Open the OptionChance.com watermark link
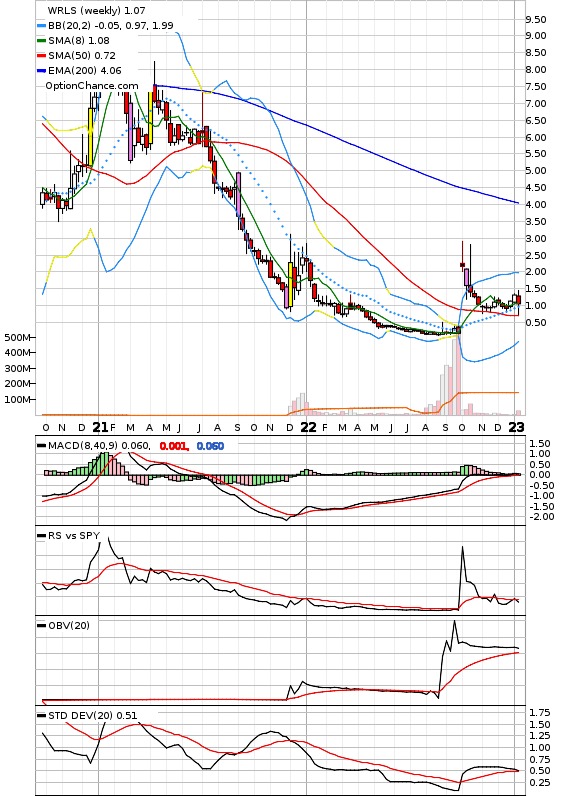This screenshot has width=566, height=796. (92, 86)
